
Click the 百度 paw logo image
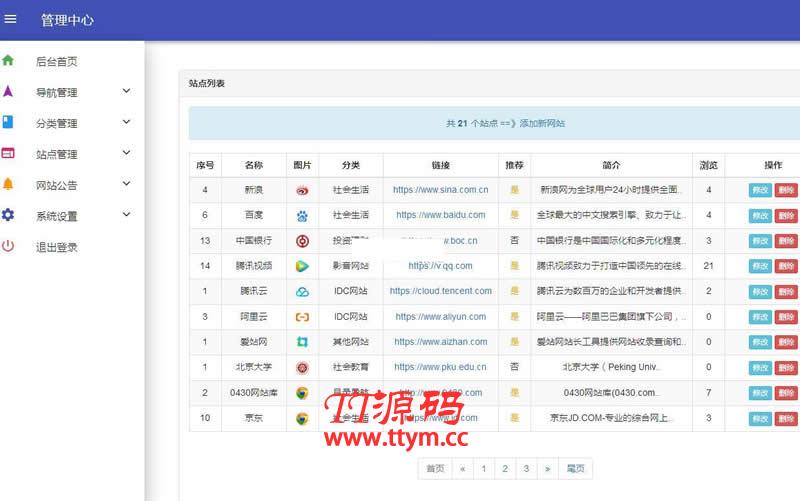(302, 216)
